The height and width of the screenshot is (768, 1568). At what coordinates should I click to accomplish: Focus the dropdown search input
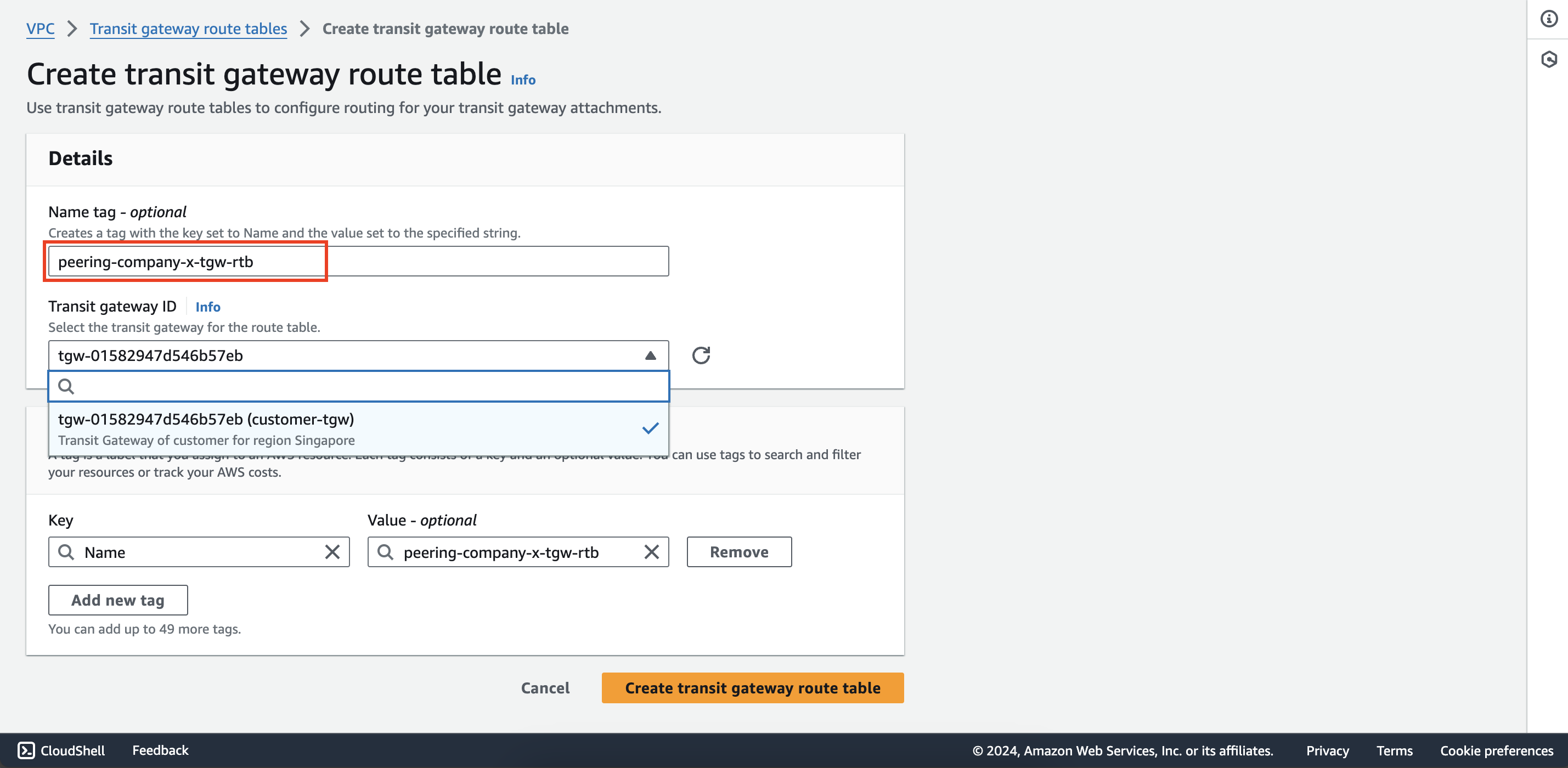point(358,386)
